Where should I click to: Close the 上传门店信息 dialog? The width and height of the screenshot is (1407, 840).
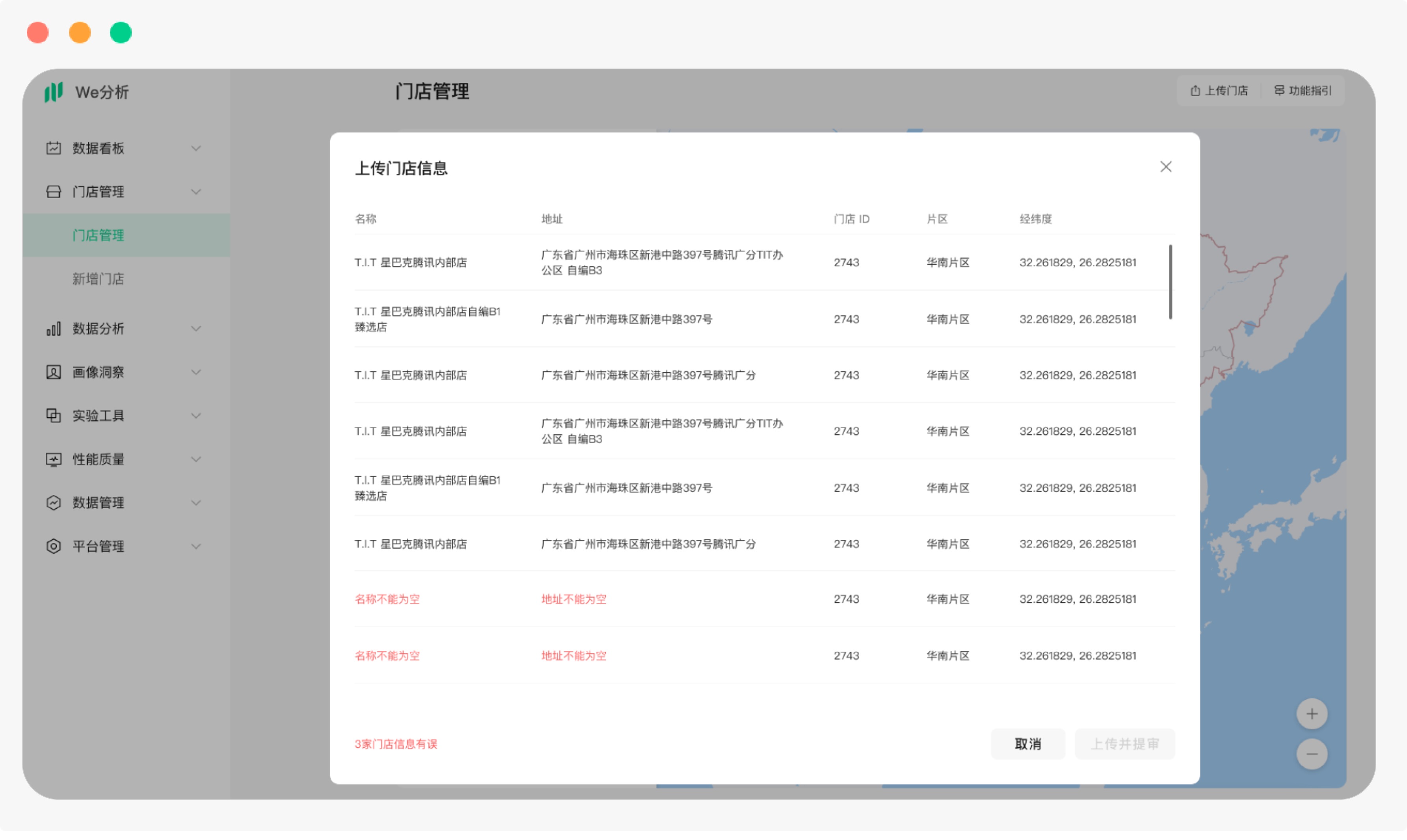[x=1166, y=167]
